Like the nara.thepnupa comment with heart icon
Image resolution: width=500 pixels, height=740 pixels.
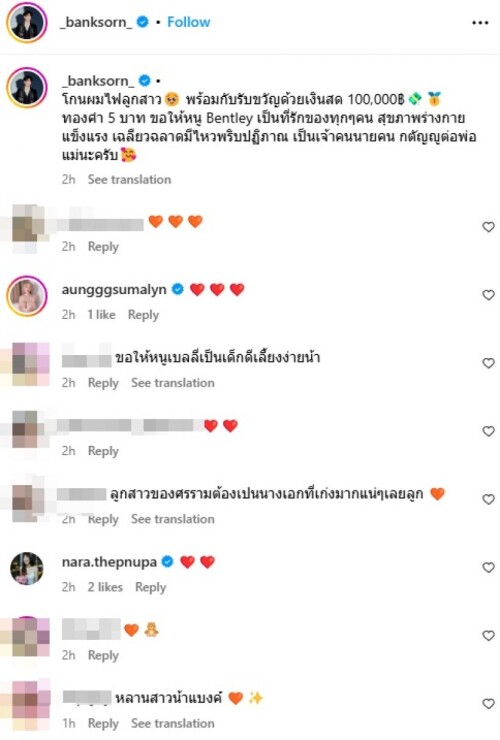coord(488,567)
